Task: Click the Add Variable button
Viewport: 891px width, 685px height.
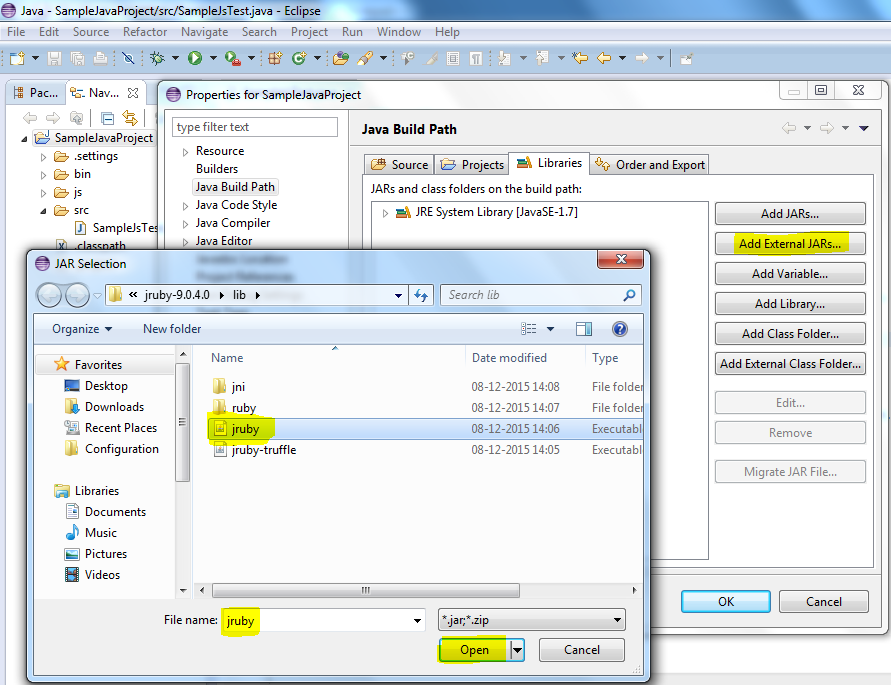Action: coord(789,273)
